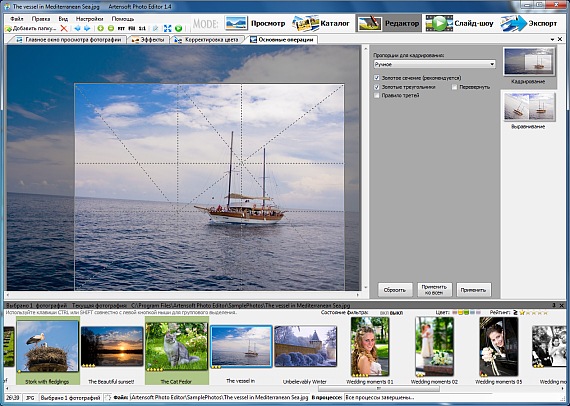
Task: Open the Правка menu
Action: click(x=41, y=19)
